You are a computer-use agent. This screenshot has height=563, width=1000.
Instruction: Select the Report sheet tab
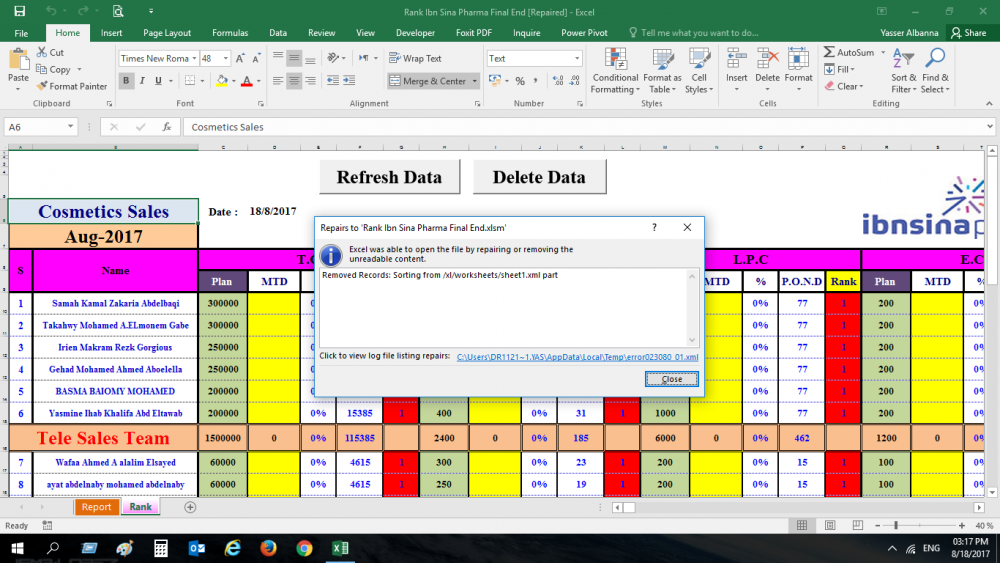(x=96, y=507)
